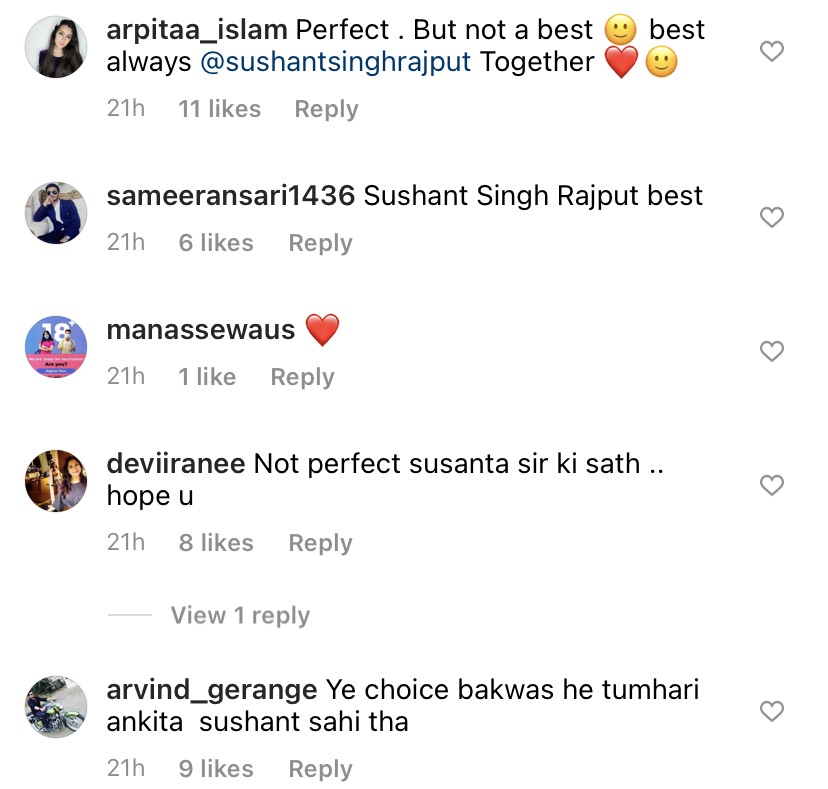
Task: Like the manassewaus heart comment
Action: 772,351
